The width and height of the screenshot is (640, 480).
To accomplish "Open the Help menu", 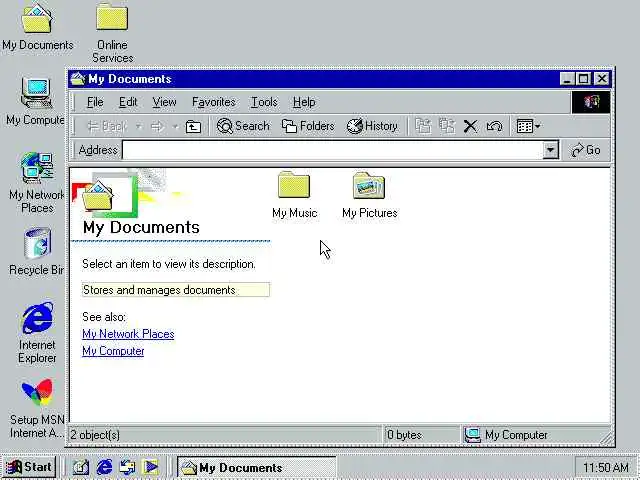I will coord(304,102).
